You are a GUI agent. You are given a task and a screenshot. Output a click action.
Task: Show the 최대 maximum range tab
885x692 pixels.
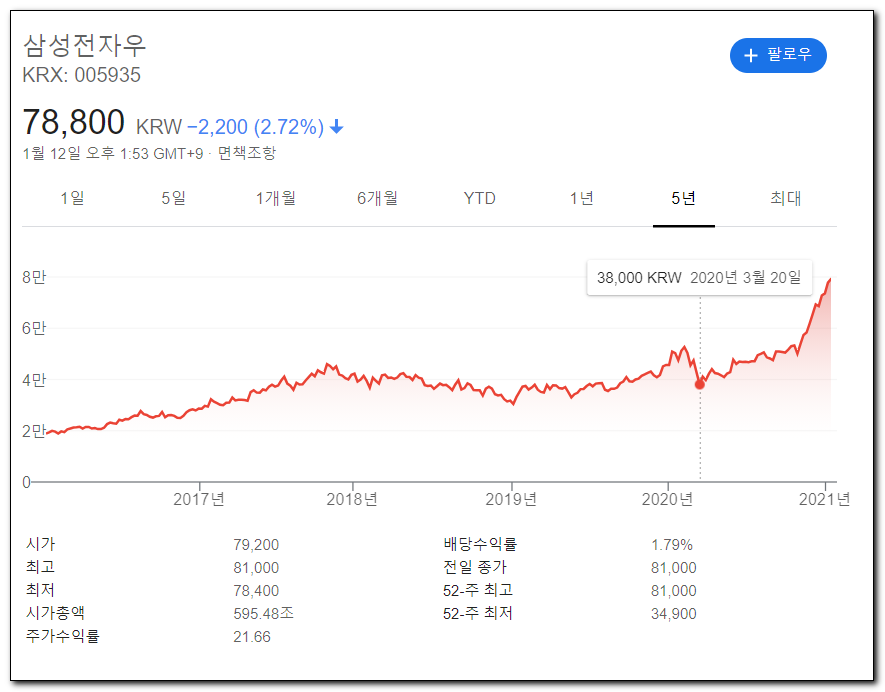point(785,198)
